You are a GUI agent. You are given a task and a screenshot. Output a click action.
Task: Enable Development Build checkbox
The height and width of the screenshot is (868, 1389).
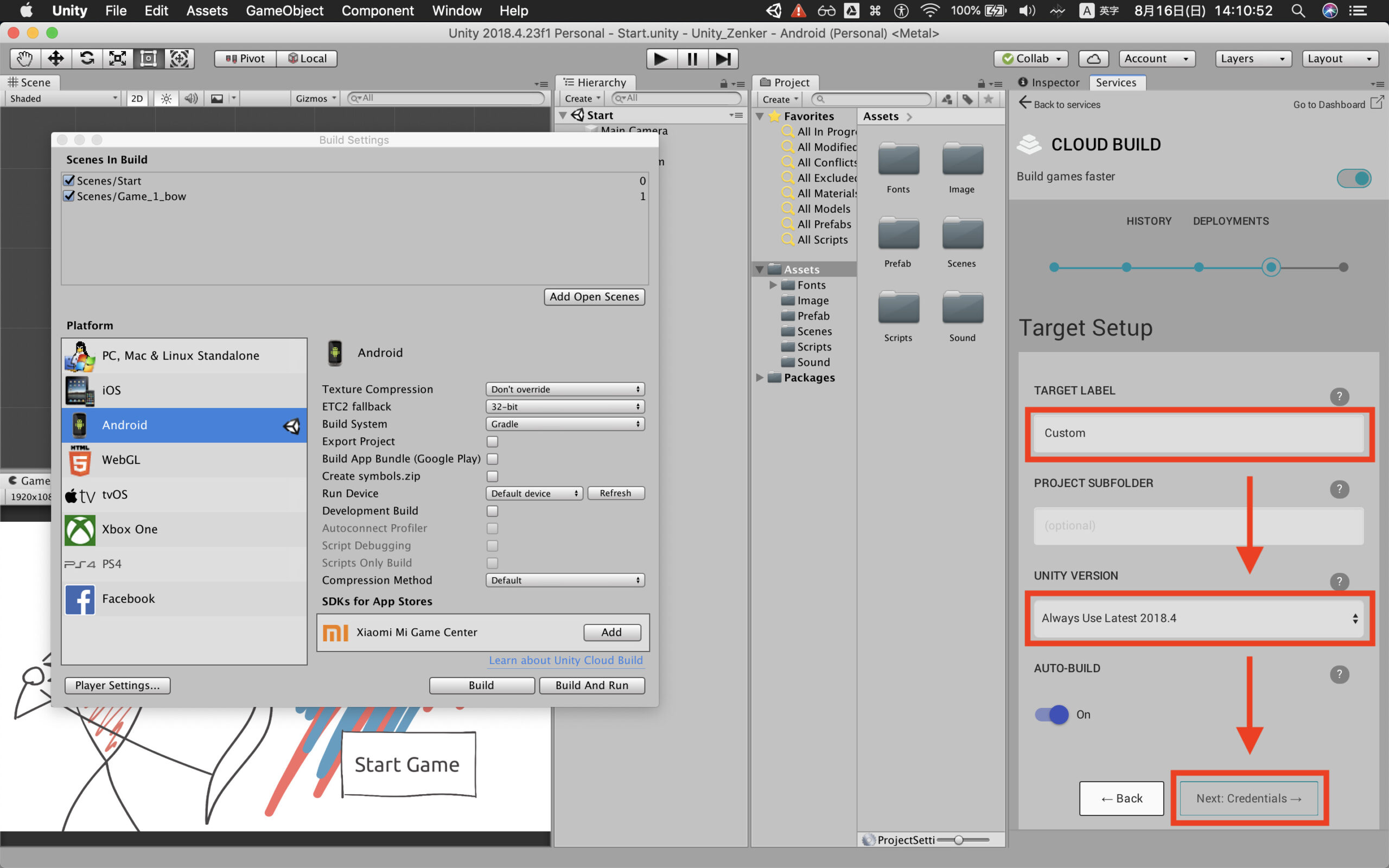pyautogui.click(x=493, y=511)
